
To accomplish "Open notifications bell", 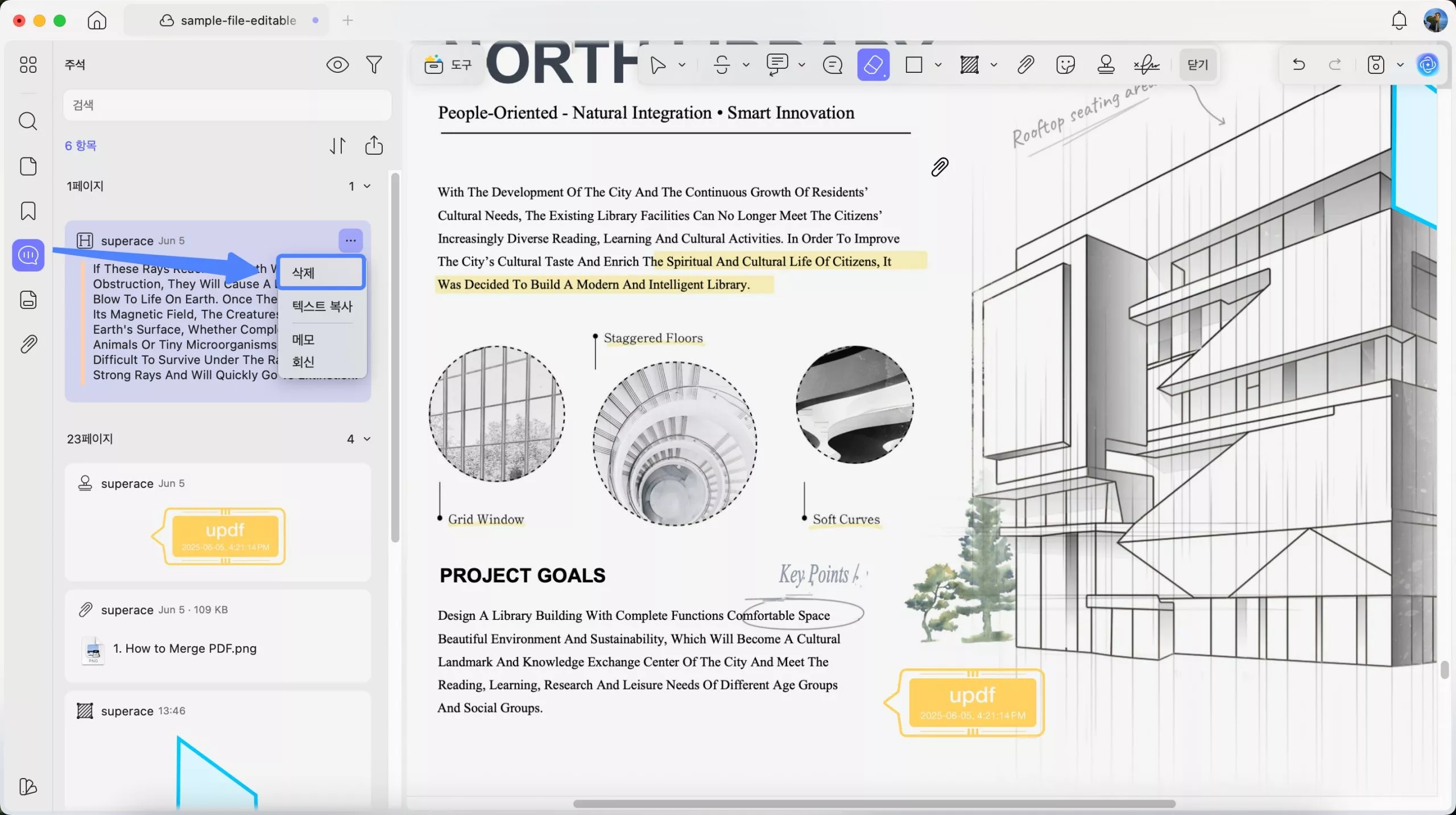I will (x=1399, y=20).
